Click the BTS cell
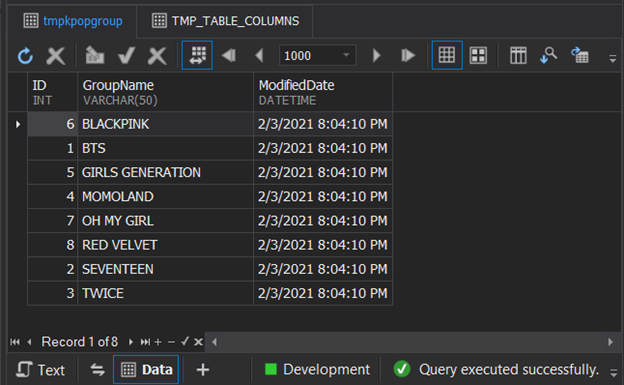The image size is (624, 385). point(166,149)
